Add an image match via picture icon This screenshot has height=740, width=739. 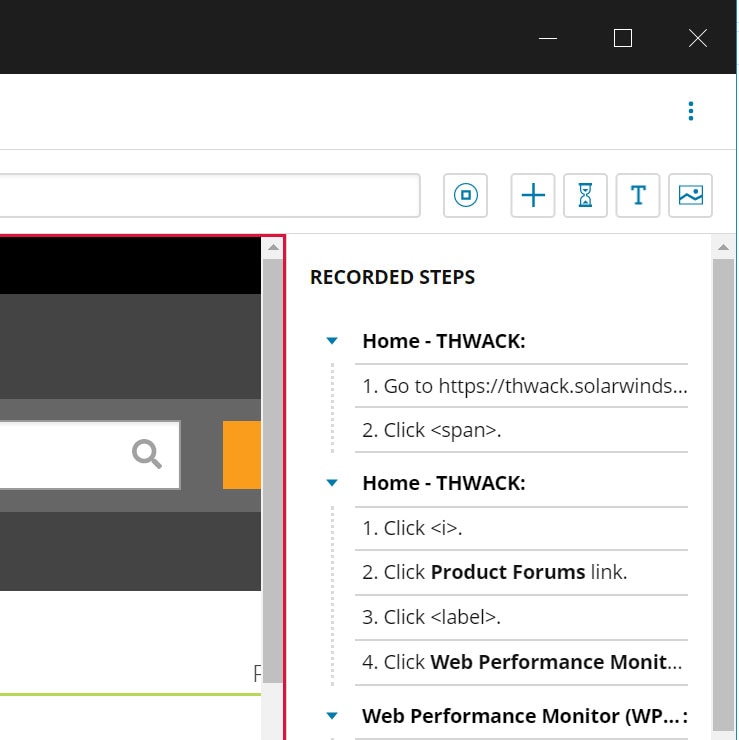[690, 195]
